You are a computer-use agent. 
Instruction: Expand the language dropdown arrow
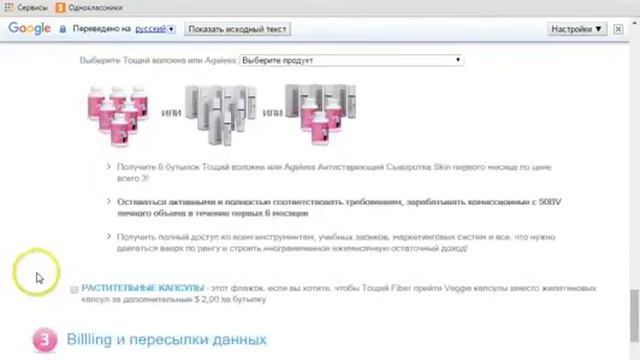[171, 29]
